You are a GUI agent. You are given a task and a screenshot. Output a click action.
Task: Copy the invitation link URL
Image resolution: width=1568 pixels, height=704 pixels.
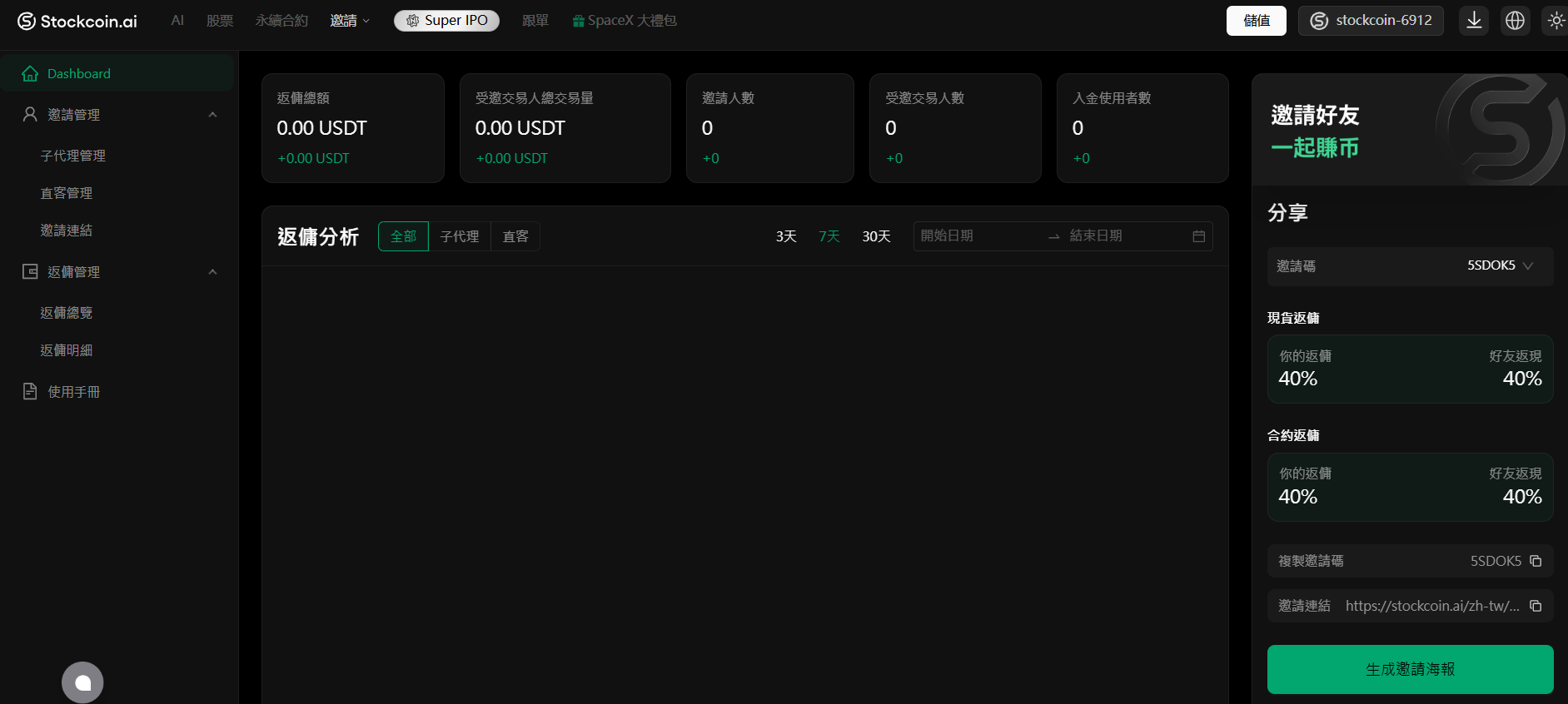pos(1536,606)
